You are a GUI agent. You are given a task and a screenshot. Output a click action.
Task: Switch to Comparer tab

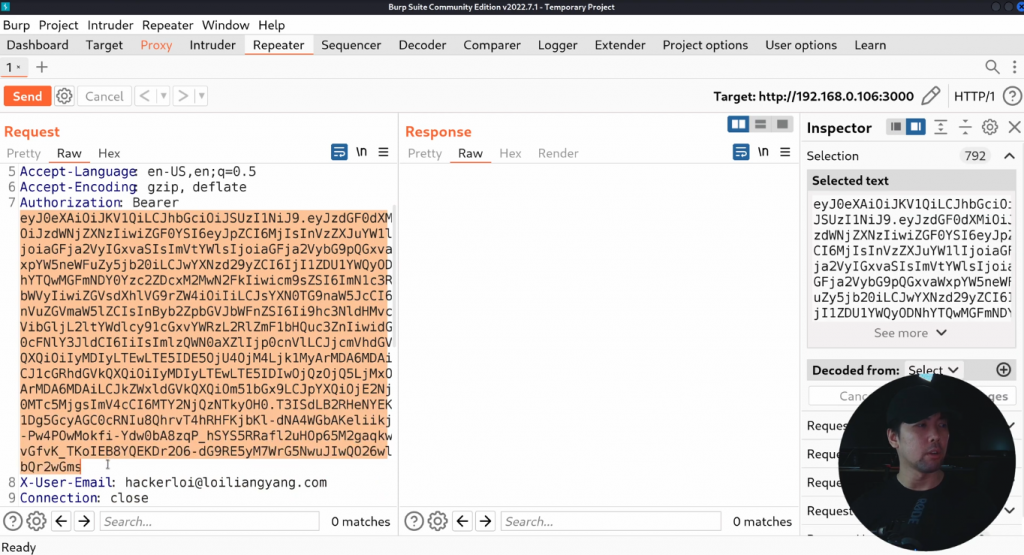pyautogui.click(x=492, y=45)
